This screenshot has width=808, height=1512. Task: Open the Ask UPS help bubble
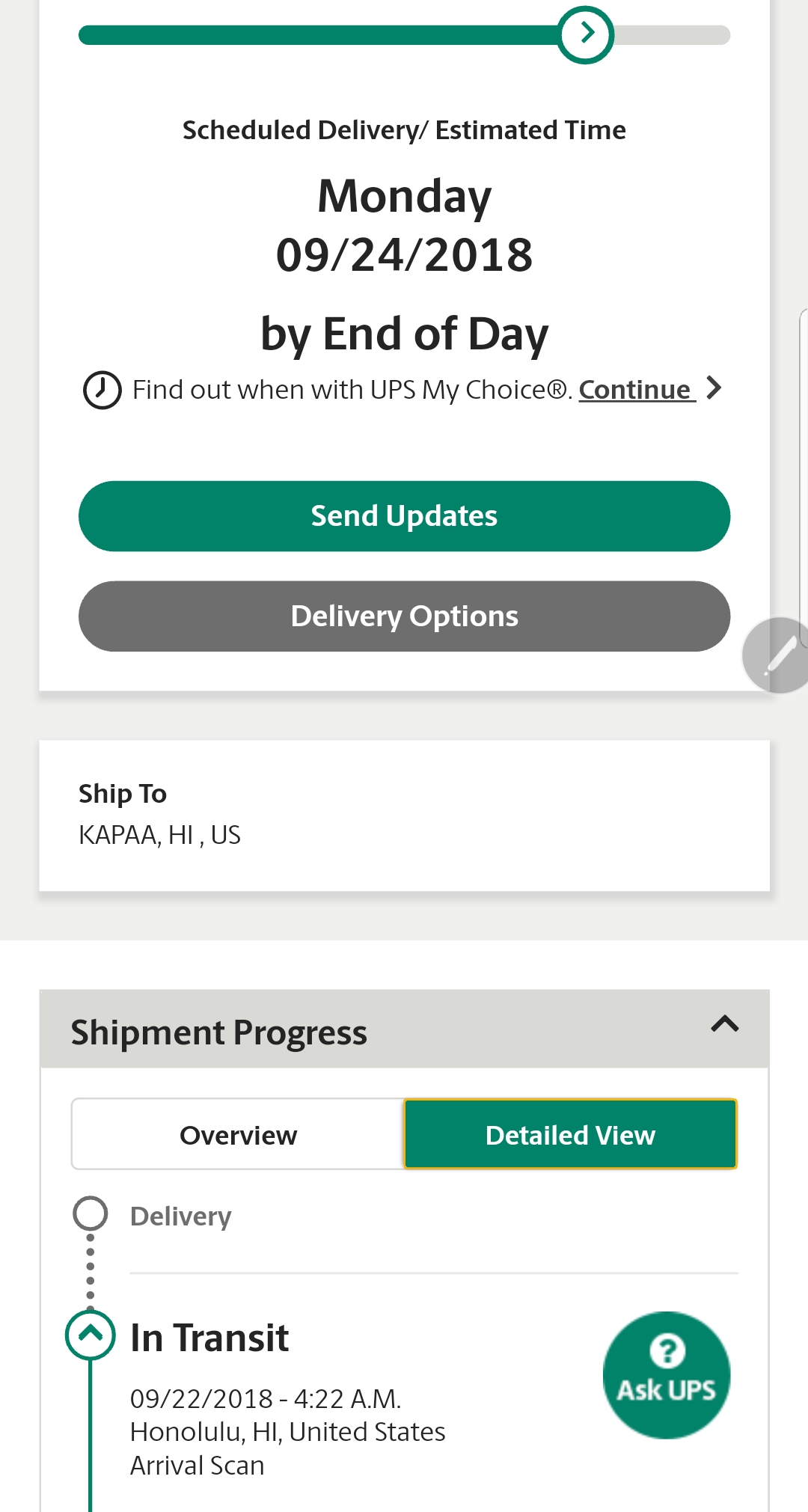click(x=667, y=1375)
